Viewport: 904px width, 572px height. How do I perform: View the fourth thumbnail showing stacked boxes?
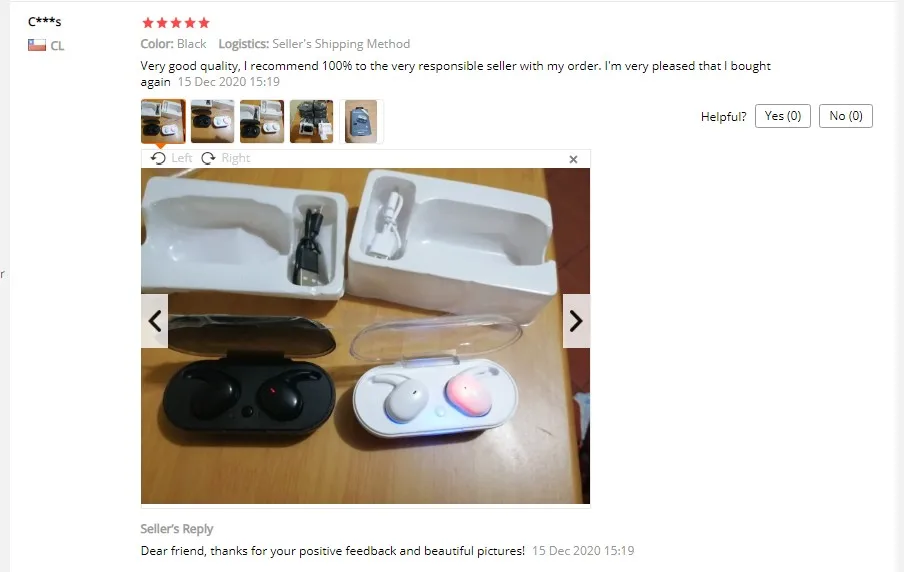[312, 121]
